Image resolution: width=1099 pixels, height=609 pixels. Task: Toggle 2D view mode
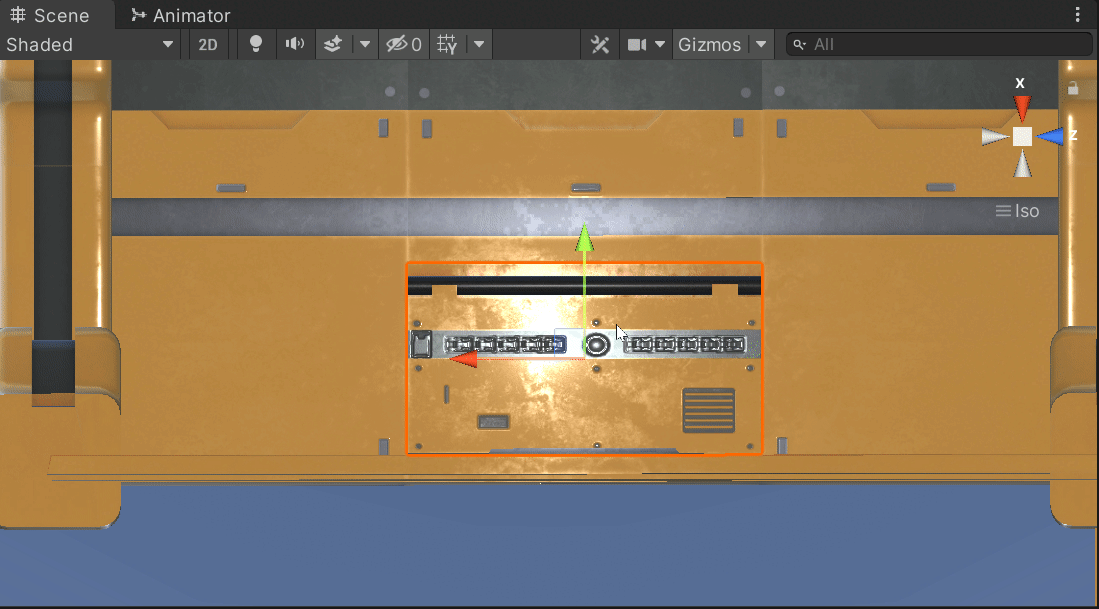point(207,45)
